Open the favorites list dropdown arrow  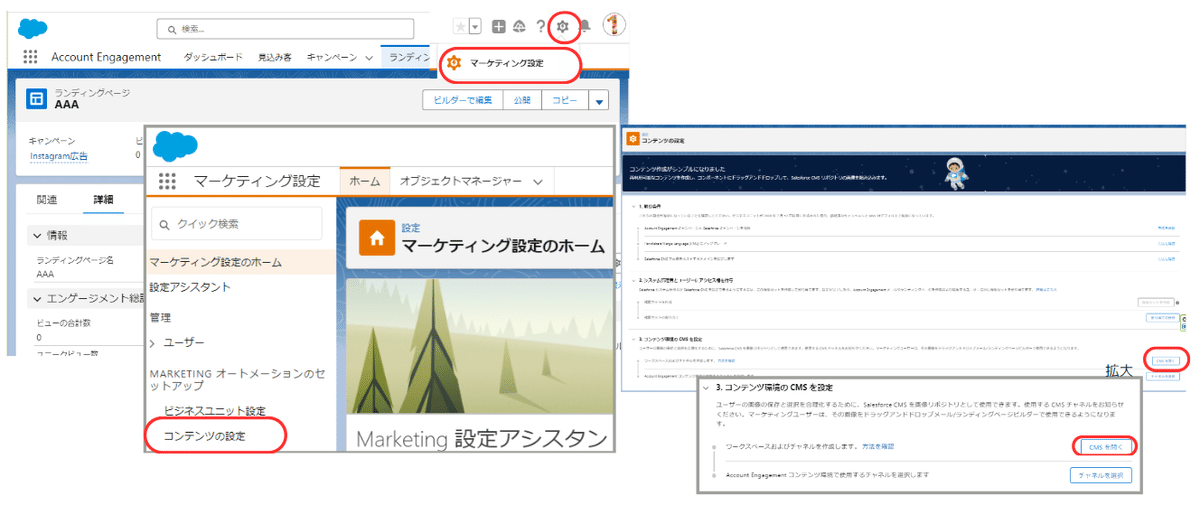click(475, 27)
